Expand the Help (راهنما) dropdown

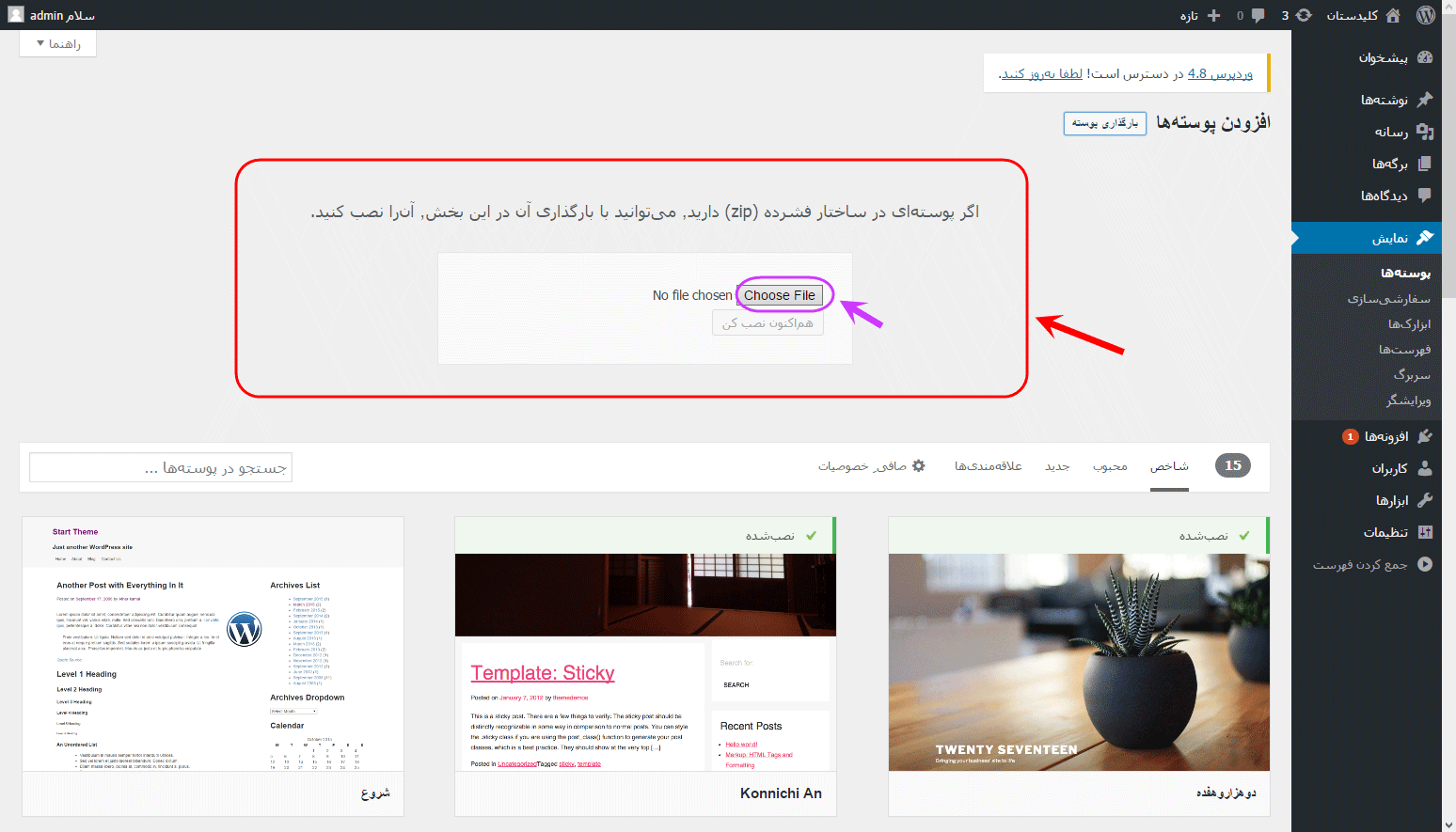coord(57,43)
